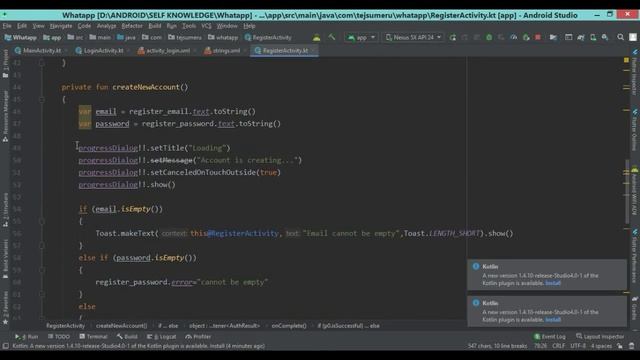Click Install link in the upper Kotlin notification

553,283
